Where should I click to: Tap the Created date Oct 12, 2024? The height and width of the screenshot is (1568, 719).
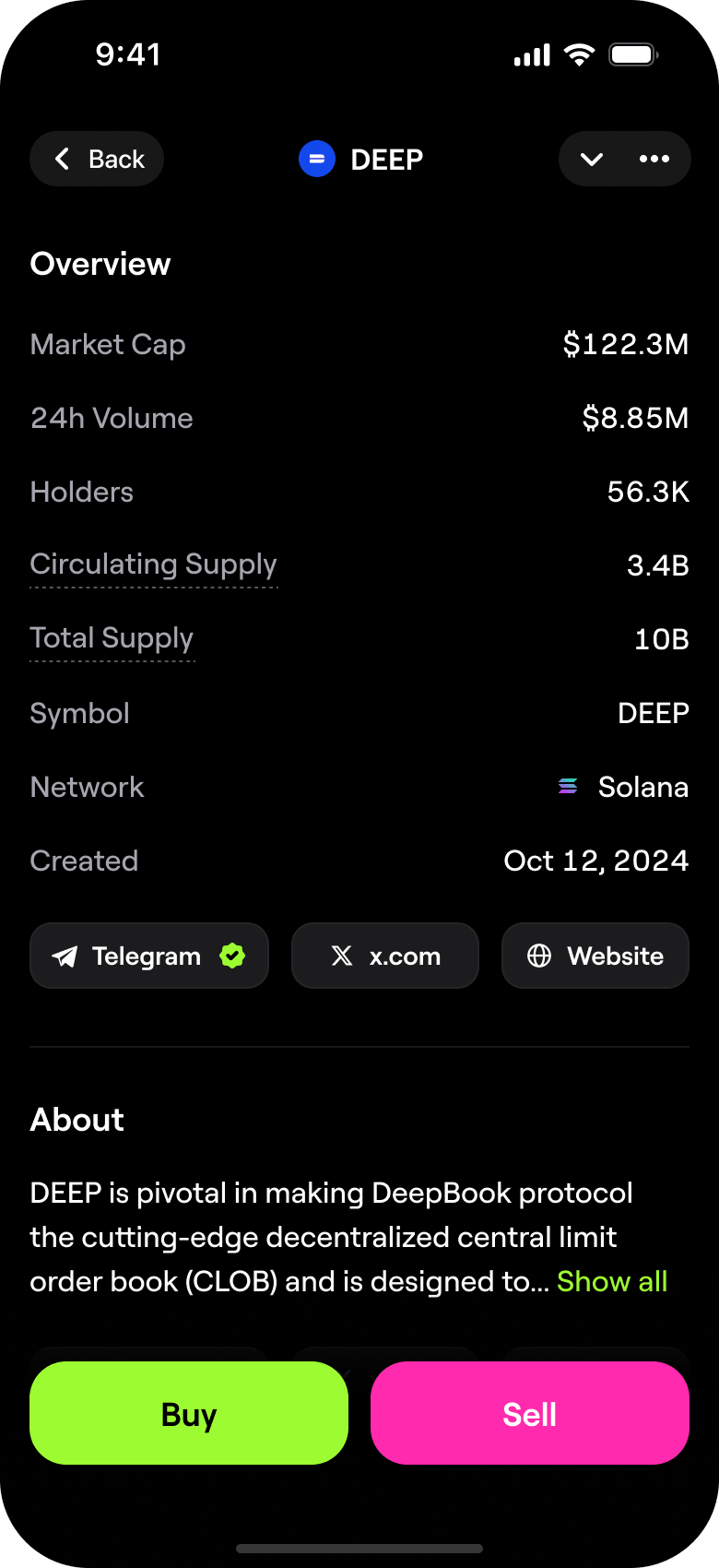click(595, 861)
